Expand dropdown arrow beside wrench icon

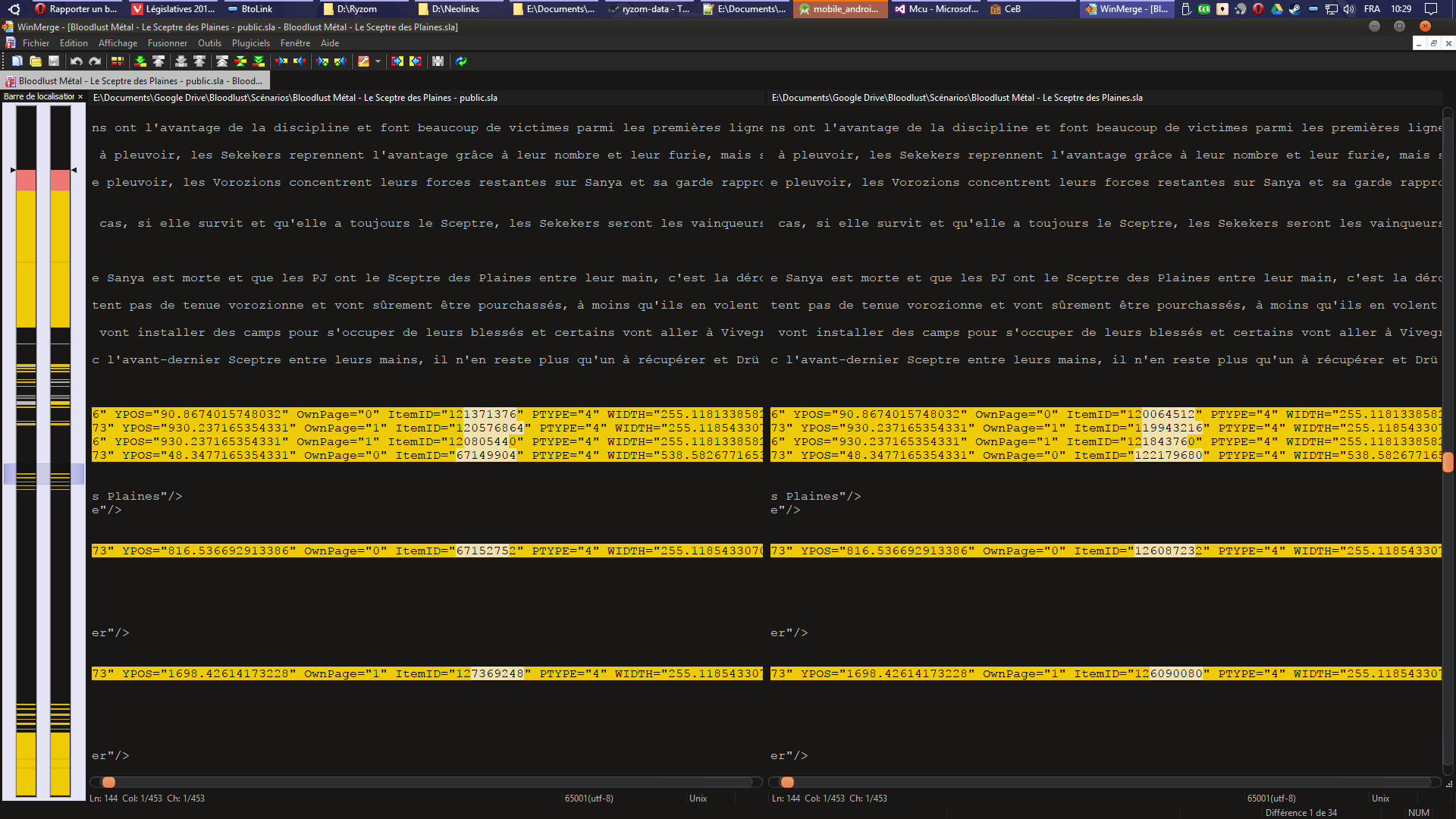click(x=378, y=61)
